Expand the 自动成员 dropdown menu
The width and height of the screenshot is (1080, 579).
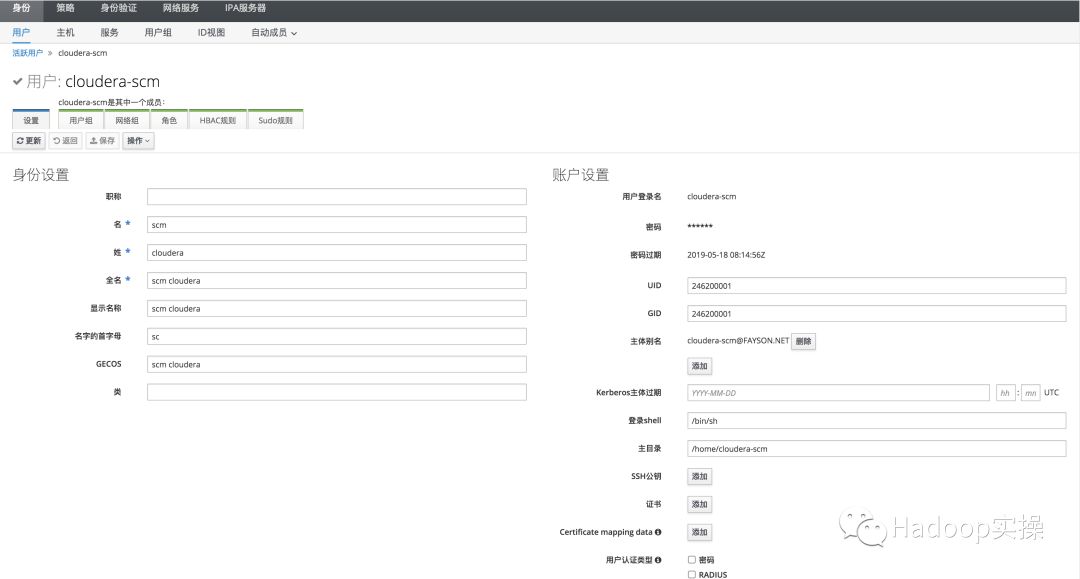tap(273, 32)
